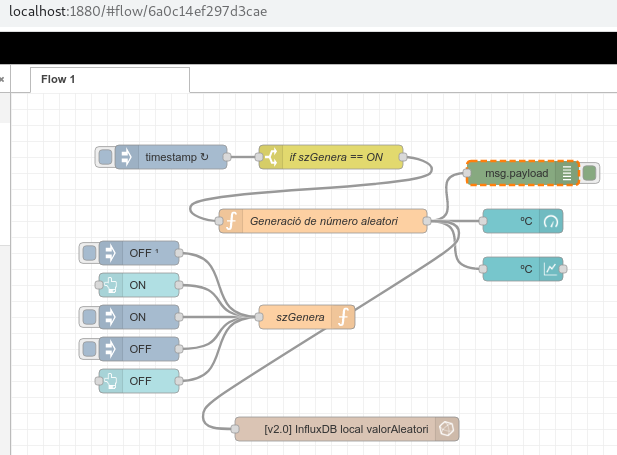Click the Generació de número aleatori function icon
The image size is (617, 455).
coord(231,221)
